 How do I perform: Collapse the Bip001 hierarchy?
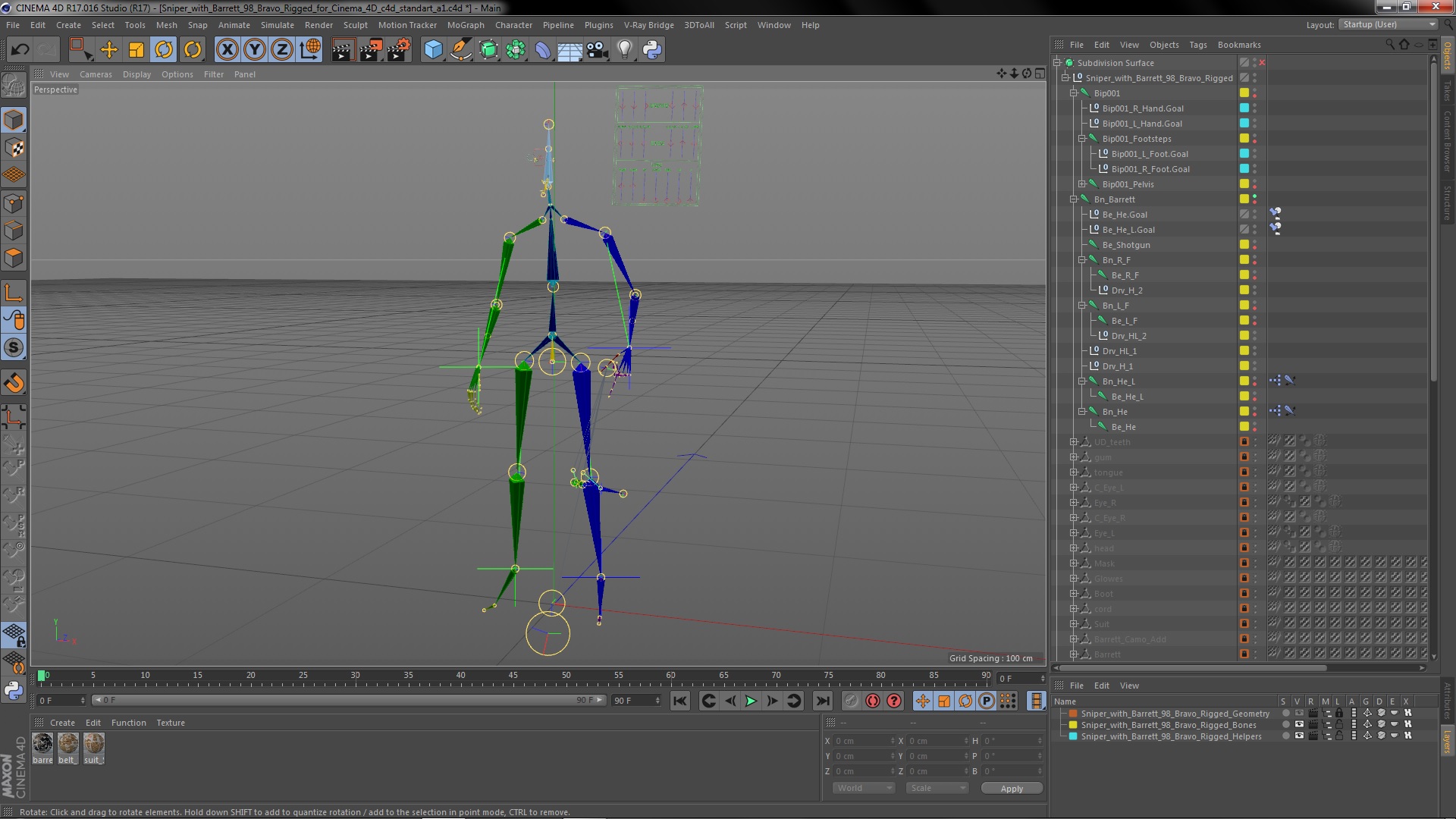click(1074, 93)
